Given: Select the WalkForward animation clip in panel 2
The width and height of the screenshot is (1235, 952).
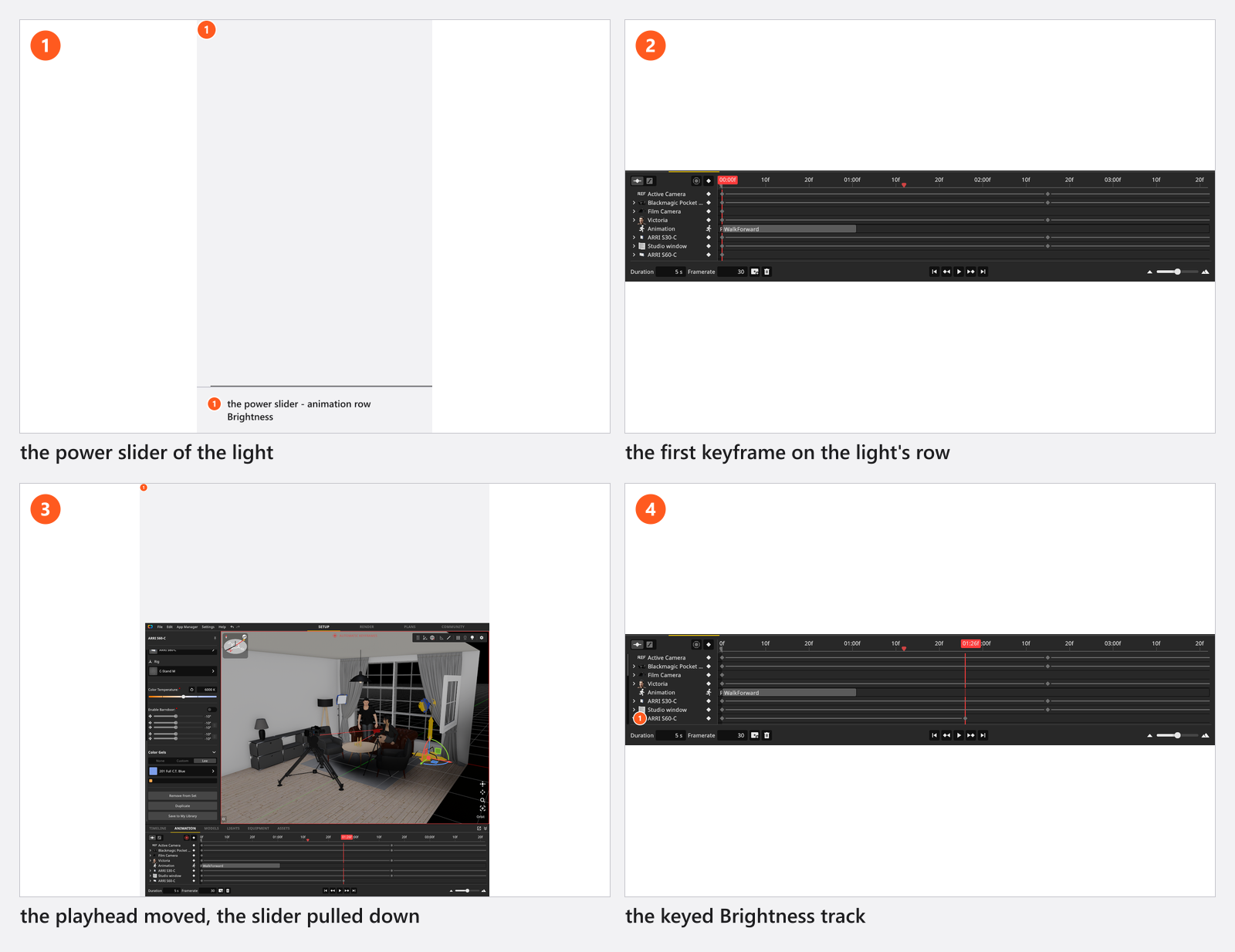Looking at the screenshot, I should [x=788, y=229].
